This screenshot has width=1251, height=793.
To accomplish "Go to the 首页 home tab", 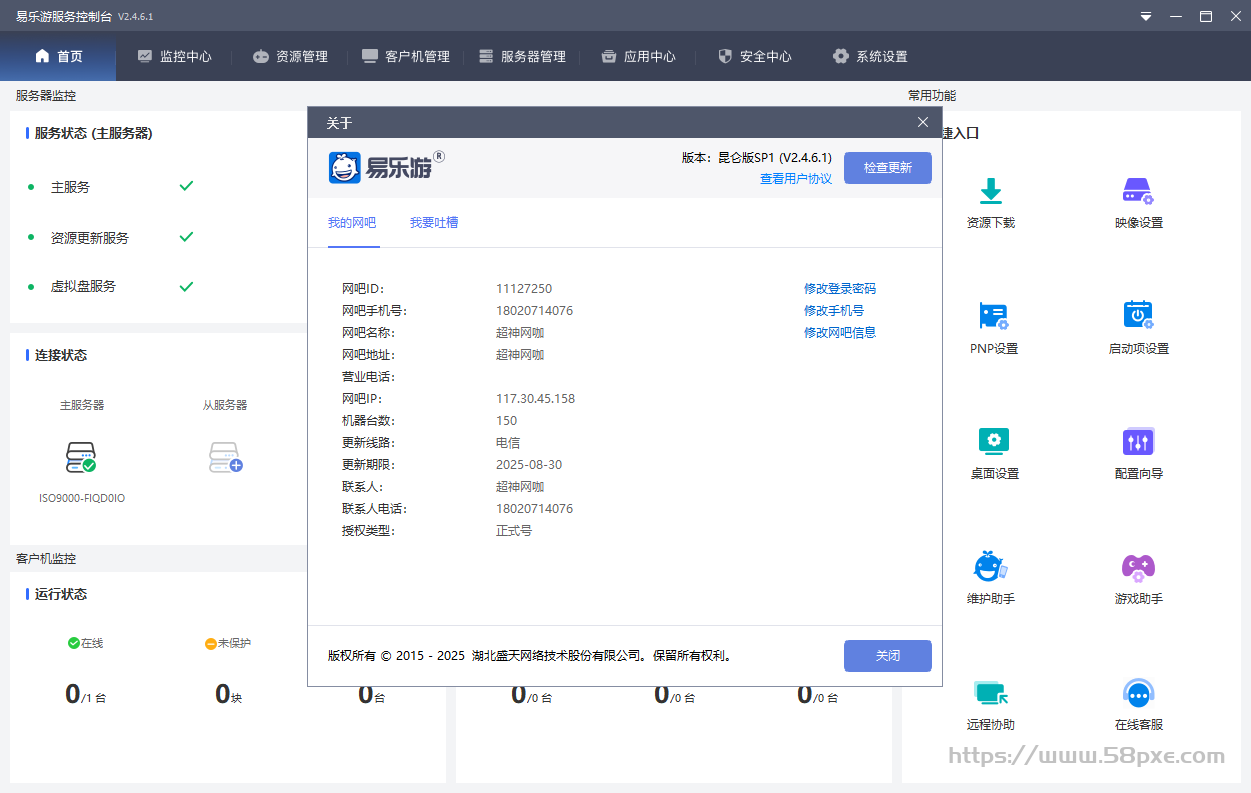I will coord(58,56).
